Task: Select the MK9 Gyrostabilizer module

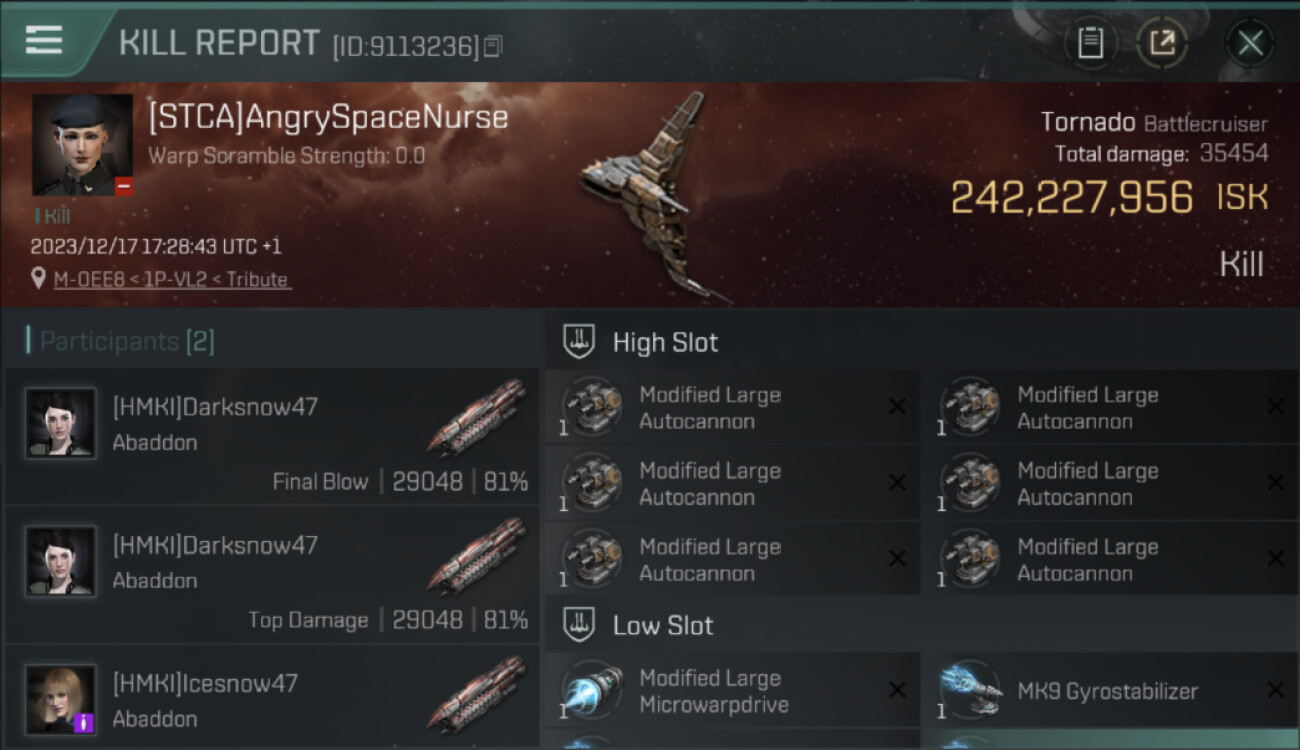Action: tap(1110, 691)
